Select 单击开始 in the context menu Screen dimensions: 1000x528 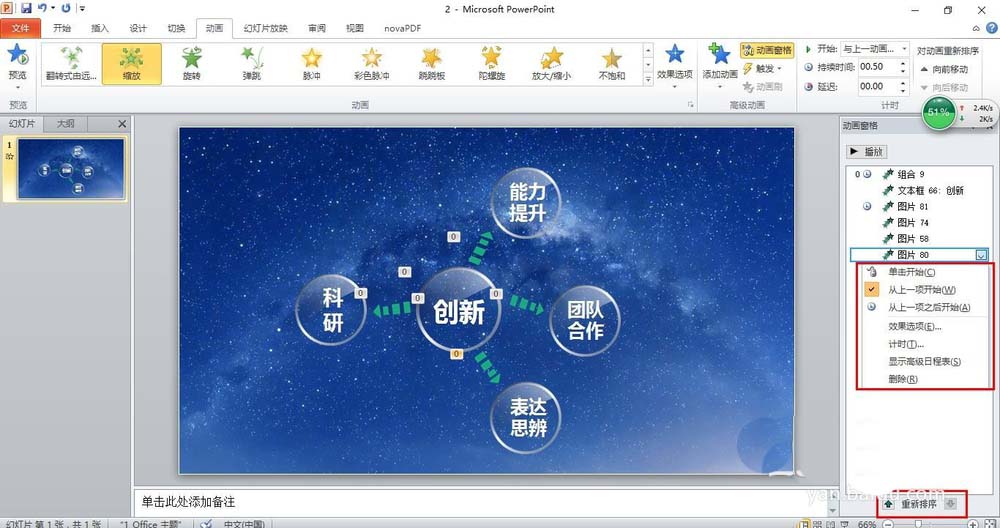(x=911, y=272)
